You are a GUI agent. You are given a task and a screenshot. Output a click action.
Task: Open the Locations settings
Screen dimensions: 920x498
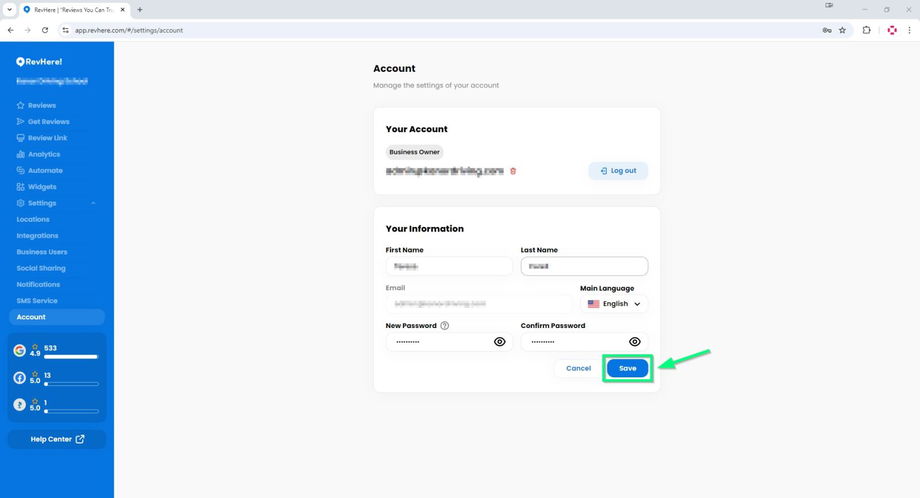pyautogui.click(x=33, y=219)
